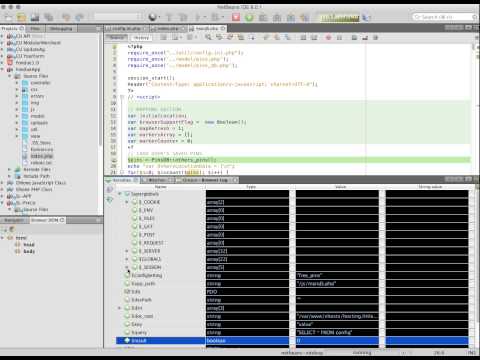Image resolution: width=480 pixels, height=360 pixels.
Task: Select Chrome PHP Class project
Action: click(x=34, y=189)
